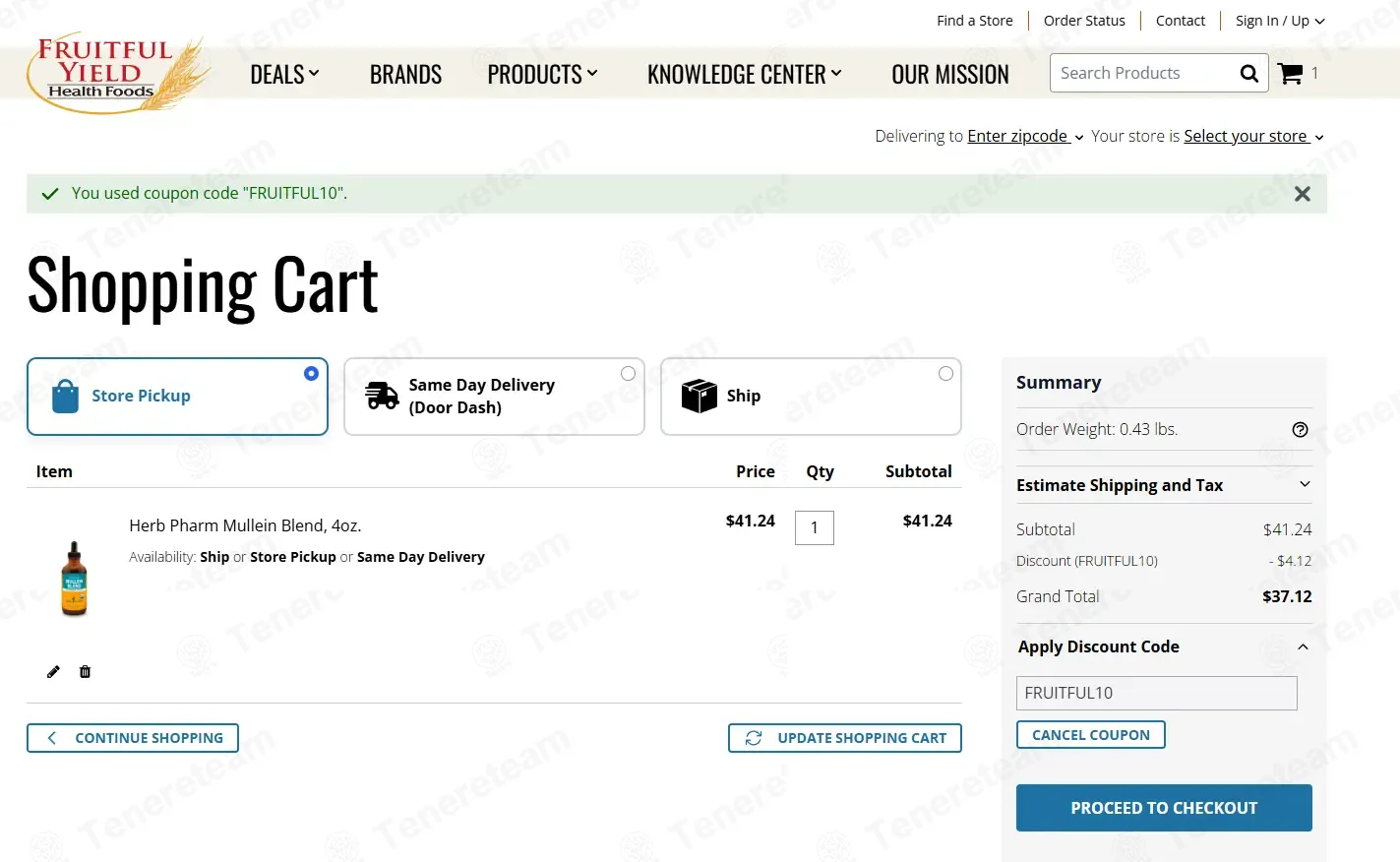
Task: Click the Herb Pharm Mullein Blend thumbnail
Action: (x=74, y=579)
